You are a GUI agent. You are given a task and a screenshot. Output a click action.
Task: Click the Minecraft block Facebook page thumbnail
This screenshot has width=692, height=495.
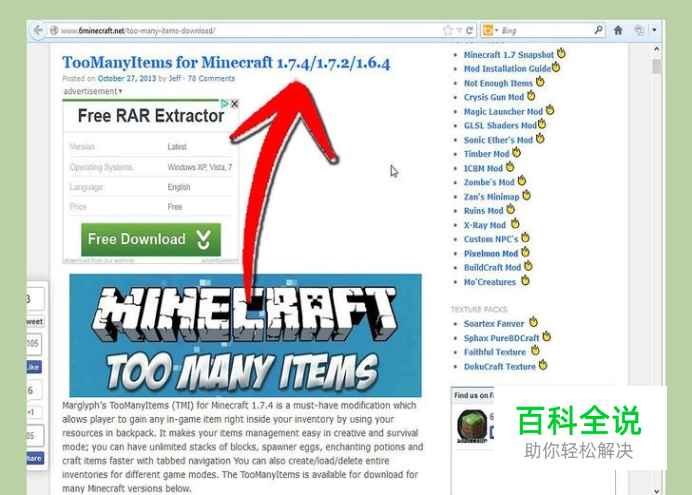(x=472, y=426)
